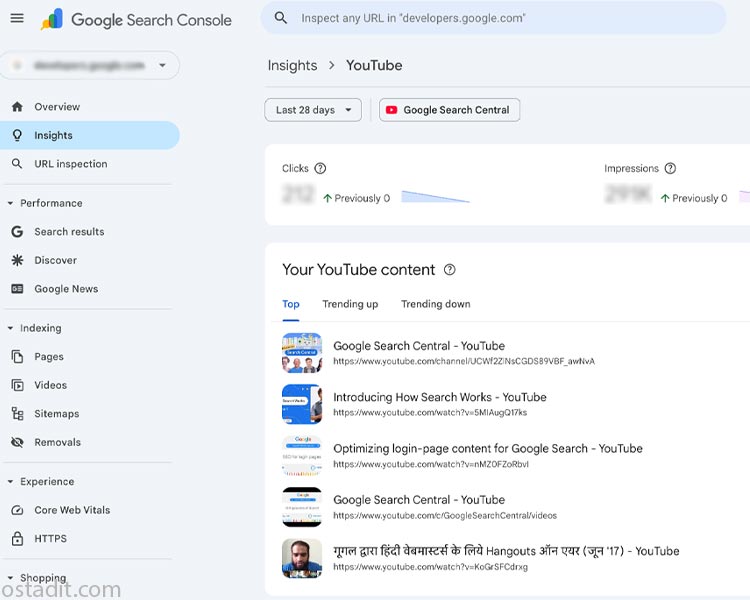
Task: Click the GoogleSearchCentral/videos thumbnail
Action: [302, 507]
